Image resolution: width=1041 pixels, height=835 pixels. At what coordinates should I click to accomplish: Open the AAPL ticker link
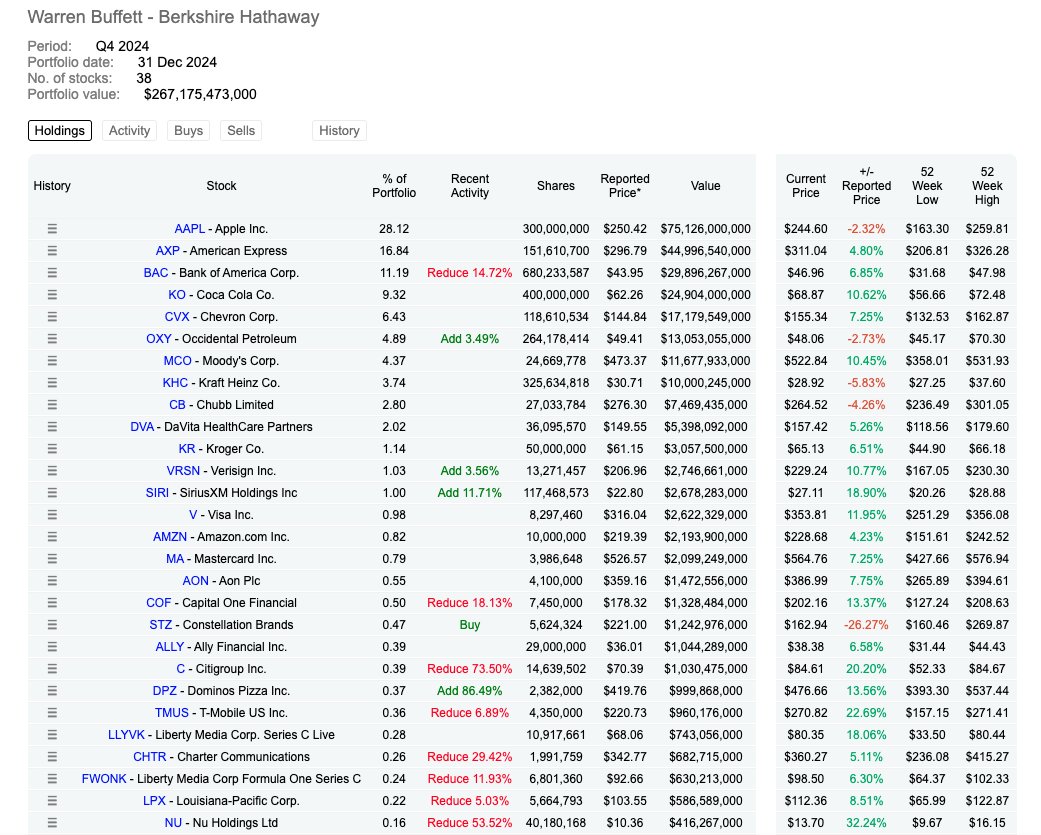(189, 228)
